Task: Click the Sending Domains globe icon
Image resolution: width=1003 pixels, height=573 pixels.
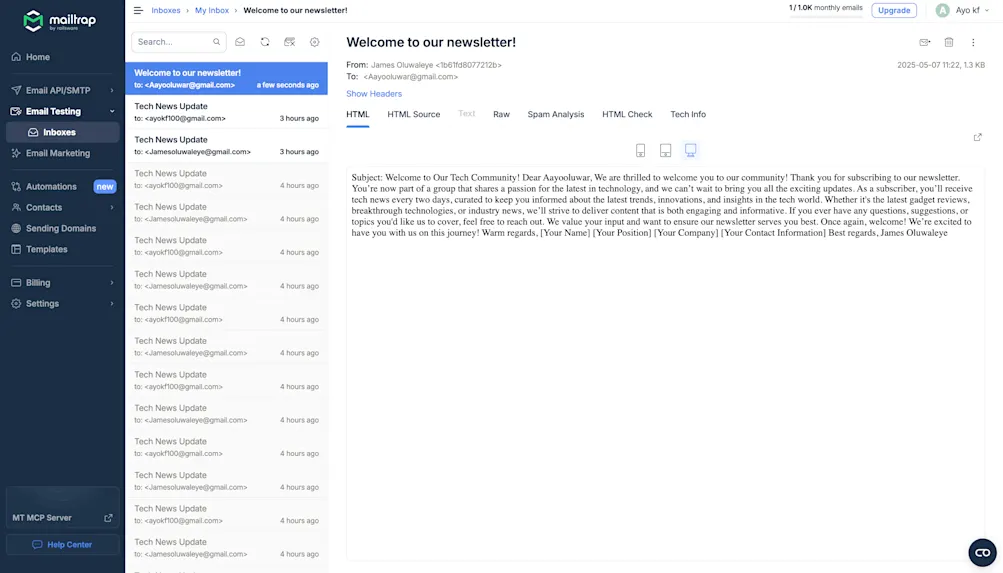Action: [16, 228]
